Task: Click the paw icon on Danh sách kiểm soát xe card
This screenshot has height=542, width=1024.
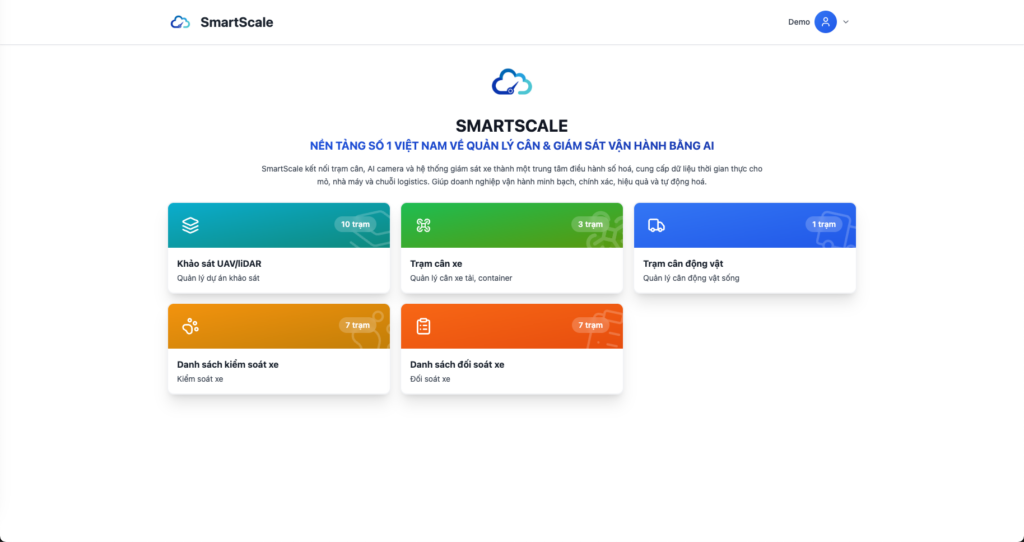Action: (190, 326)
